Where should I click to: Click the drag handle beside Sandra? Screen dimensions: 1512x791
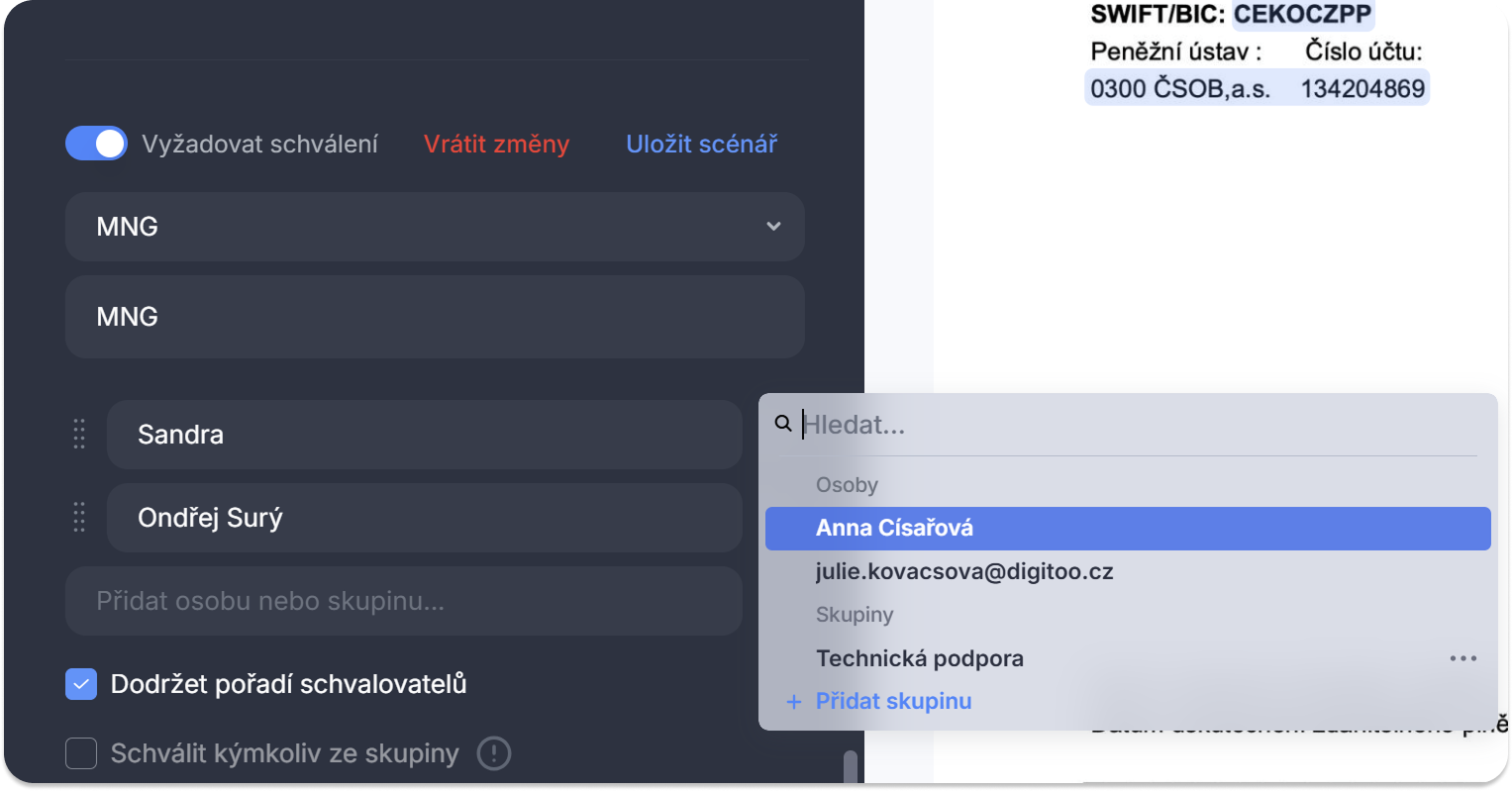pos(79,434)
